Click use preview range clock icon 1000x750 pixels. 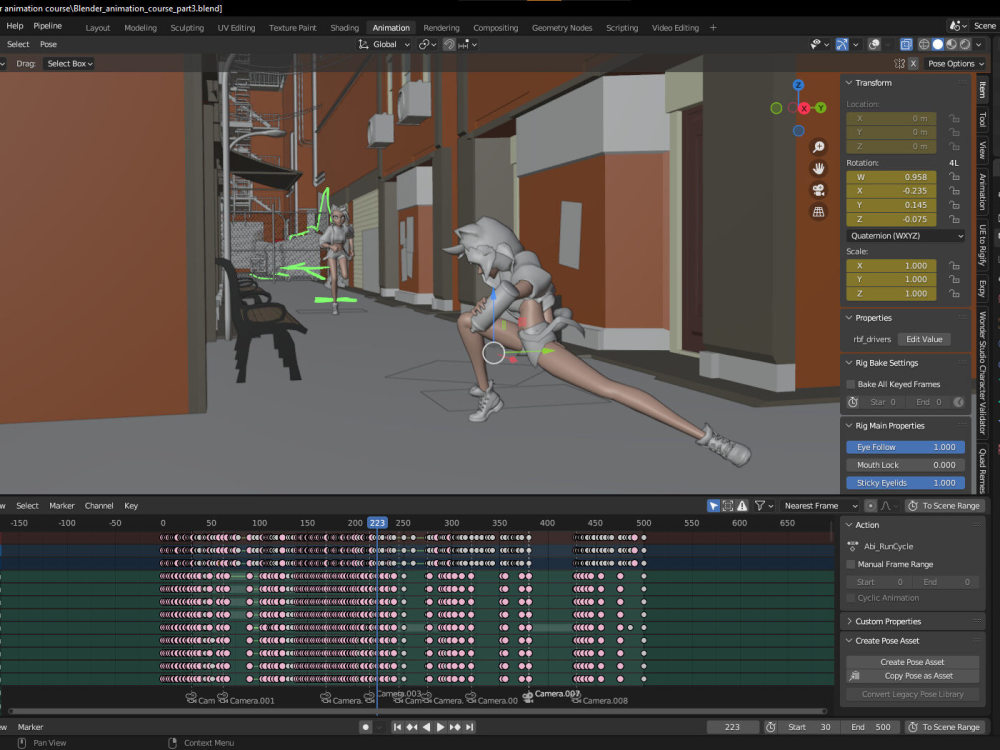(770, 727)
